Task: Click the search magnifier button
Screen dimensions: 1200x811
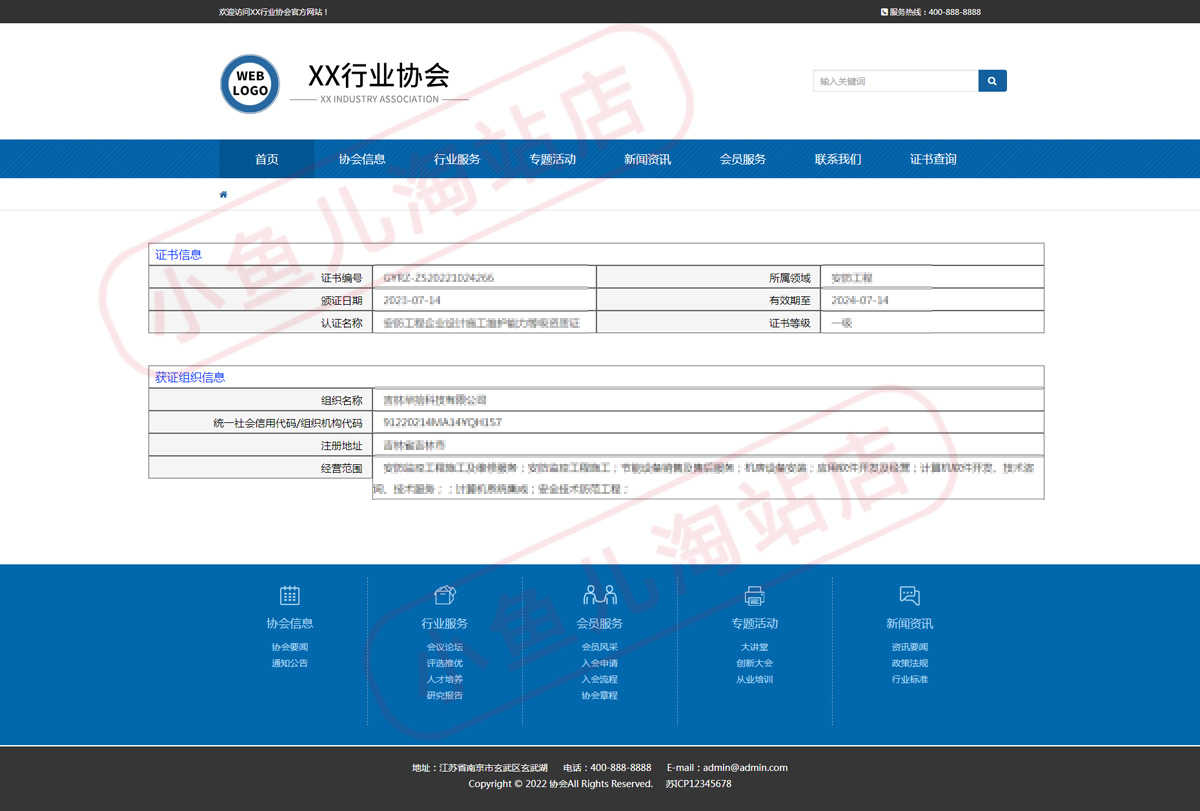Action: tap(992, 81)
